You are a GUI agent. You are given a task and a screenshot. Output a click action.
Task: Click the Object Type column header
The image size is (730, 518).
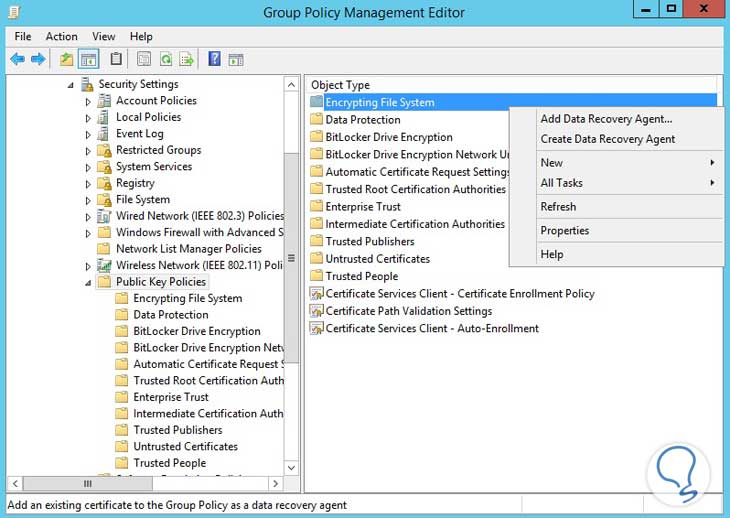(x=511, y=85)
